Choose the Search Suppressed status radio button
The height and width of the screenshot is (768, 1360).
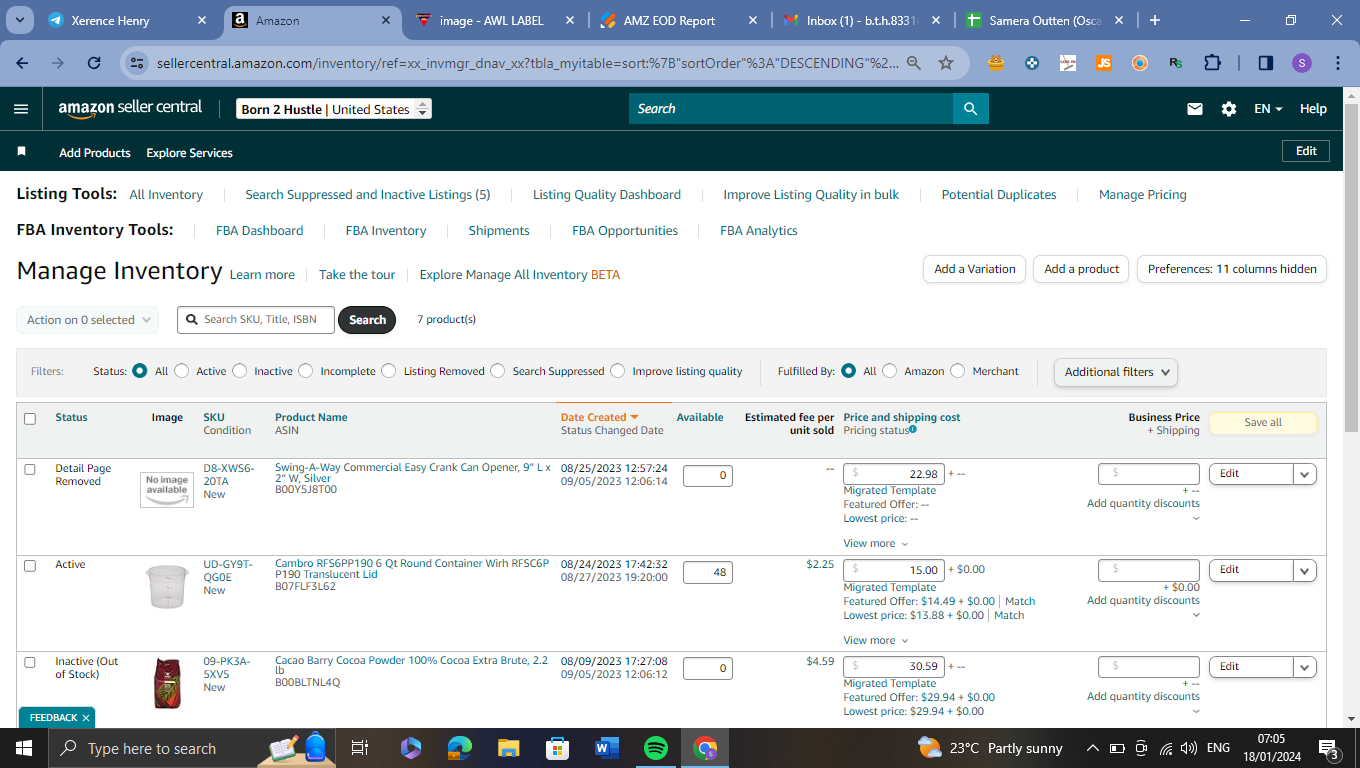(x=497, y=371)
